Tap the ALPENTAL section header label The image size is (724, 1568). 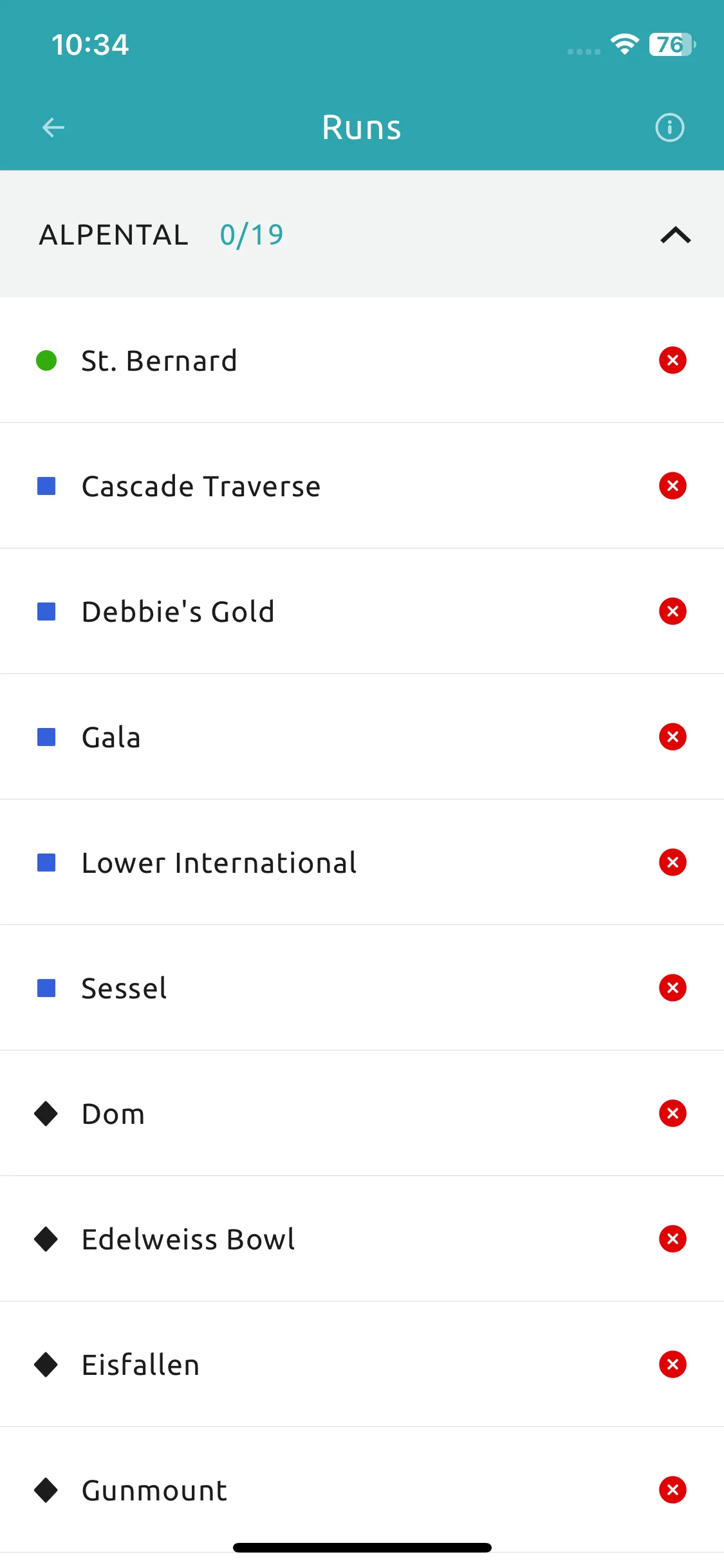point(114,235)
